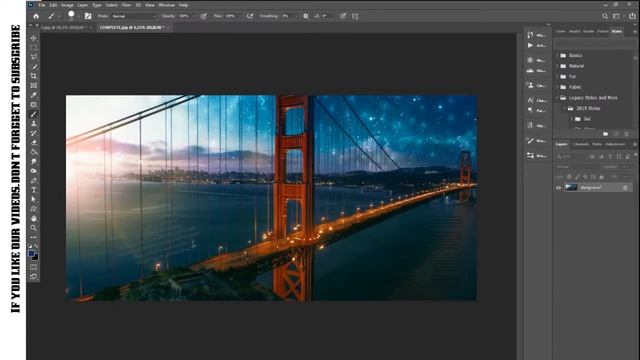The image size is (640, 360).
Task: Select the Frame tool
Action: tap(34, 85)
